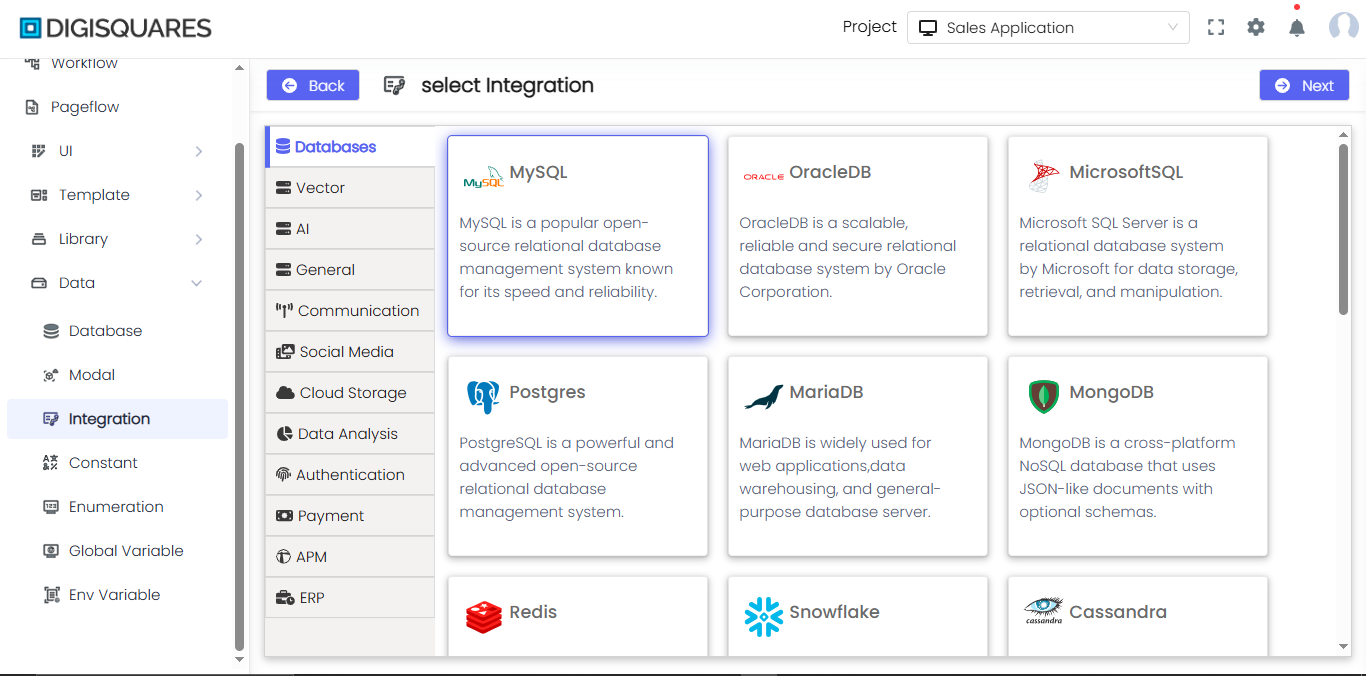
Task: Click integration list scroll down arrow
Action: (x=1344, y=647)
